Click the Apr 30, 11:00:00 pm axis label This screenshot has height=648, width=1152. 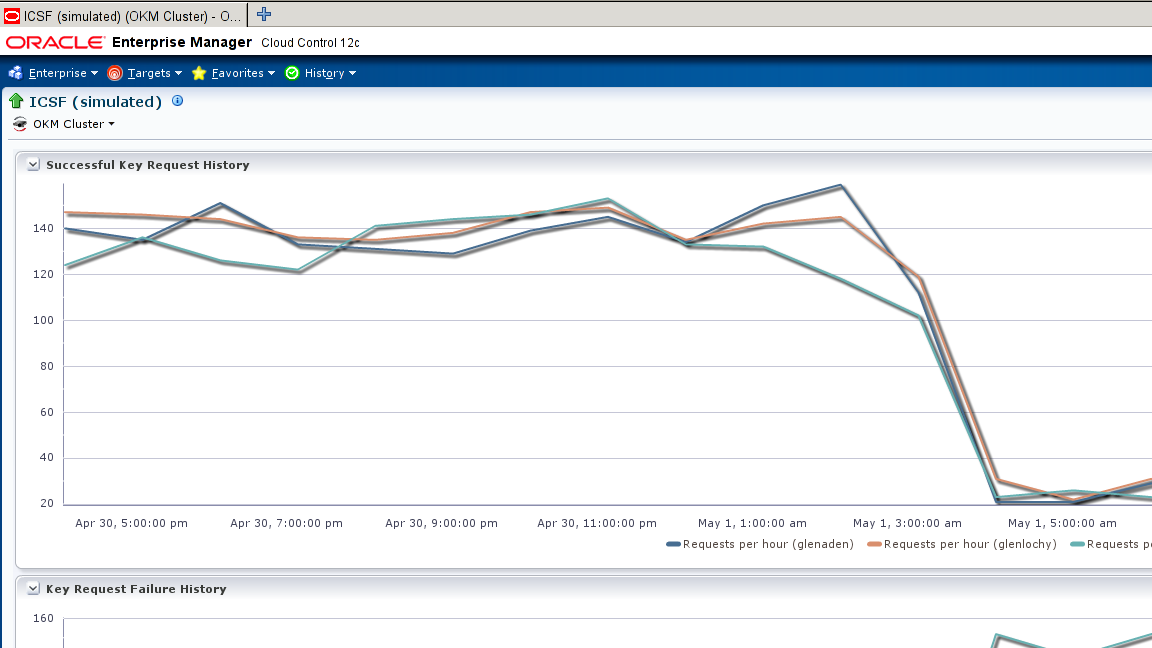coord(597,523)
